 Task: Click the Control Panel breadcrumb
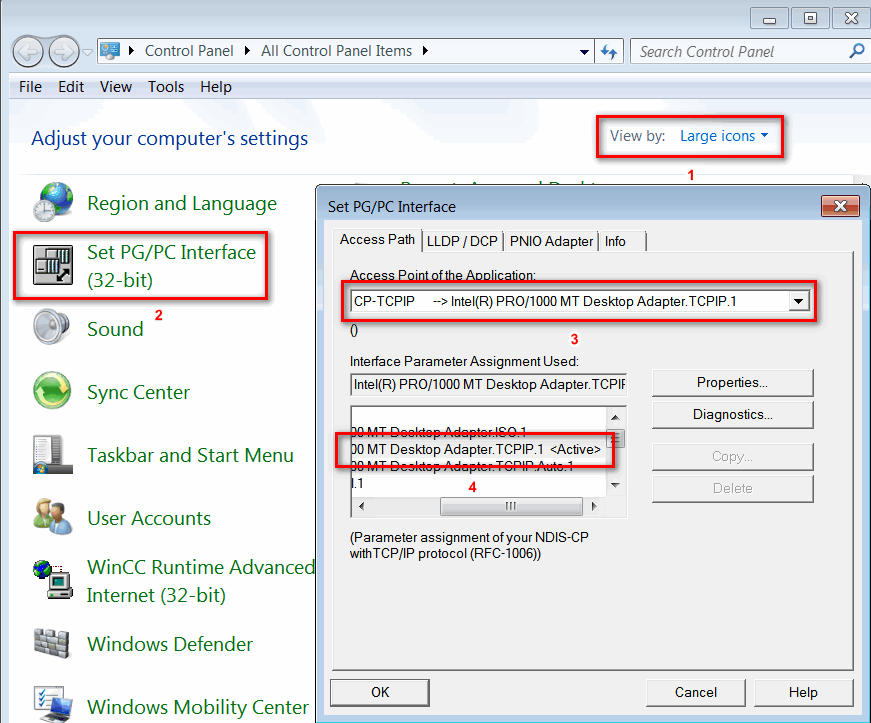[x=189, y=51]
